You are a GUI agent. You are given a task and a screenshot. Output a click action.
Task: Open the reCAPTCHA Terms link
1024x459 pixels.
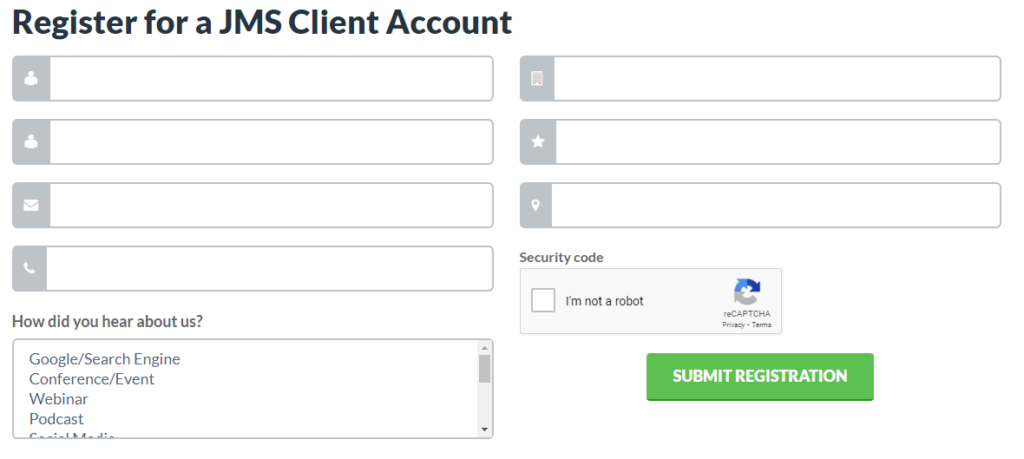tap(761, 324)
